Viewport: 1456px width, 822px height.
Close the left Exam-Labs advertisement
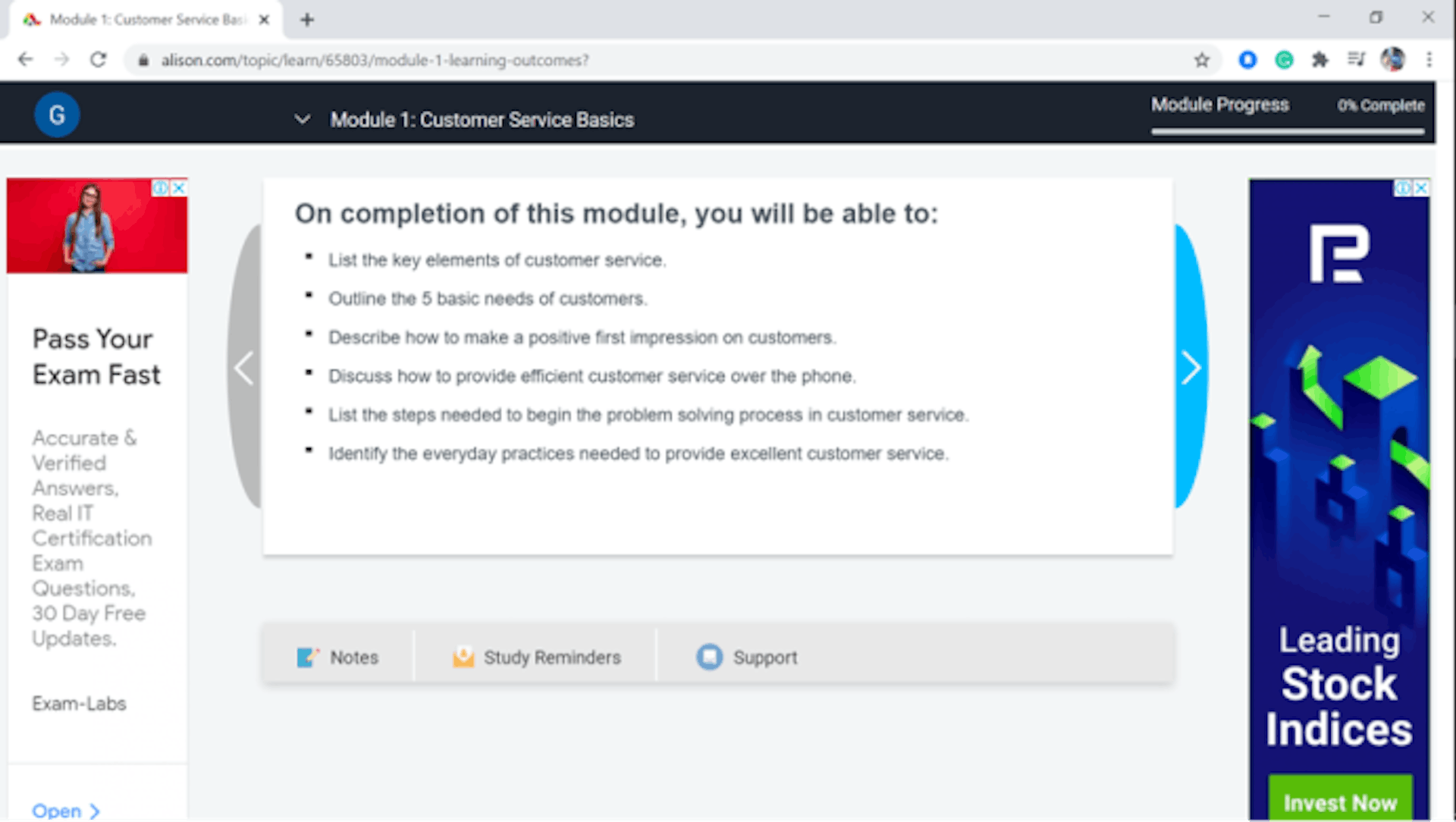pos(179,187)
